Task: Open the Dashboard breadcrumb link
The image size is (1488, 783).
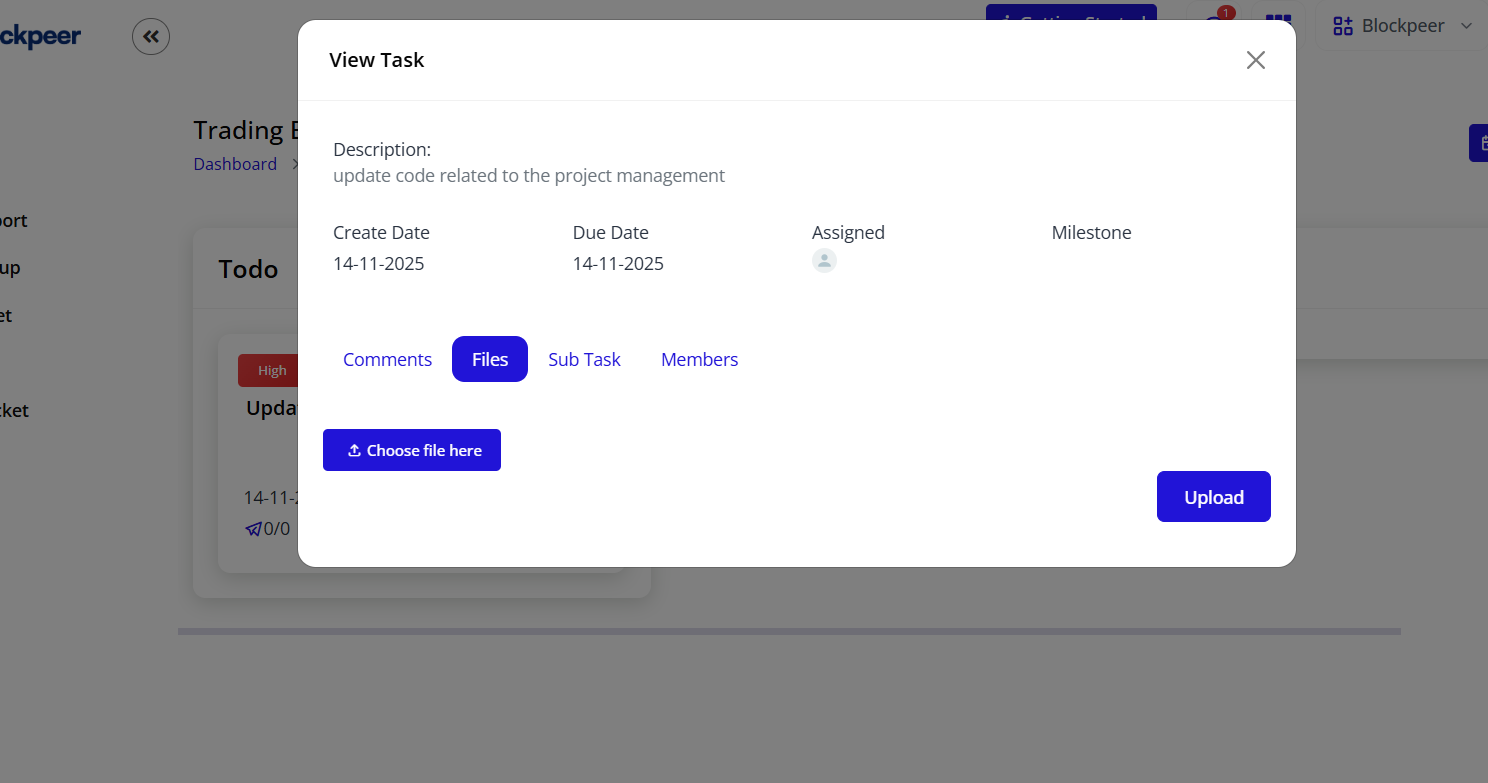Action: (x=235, y=163)
